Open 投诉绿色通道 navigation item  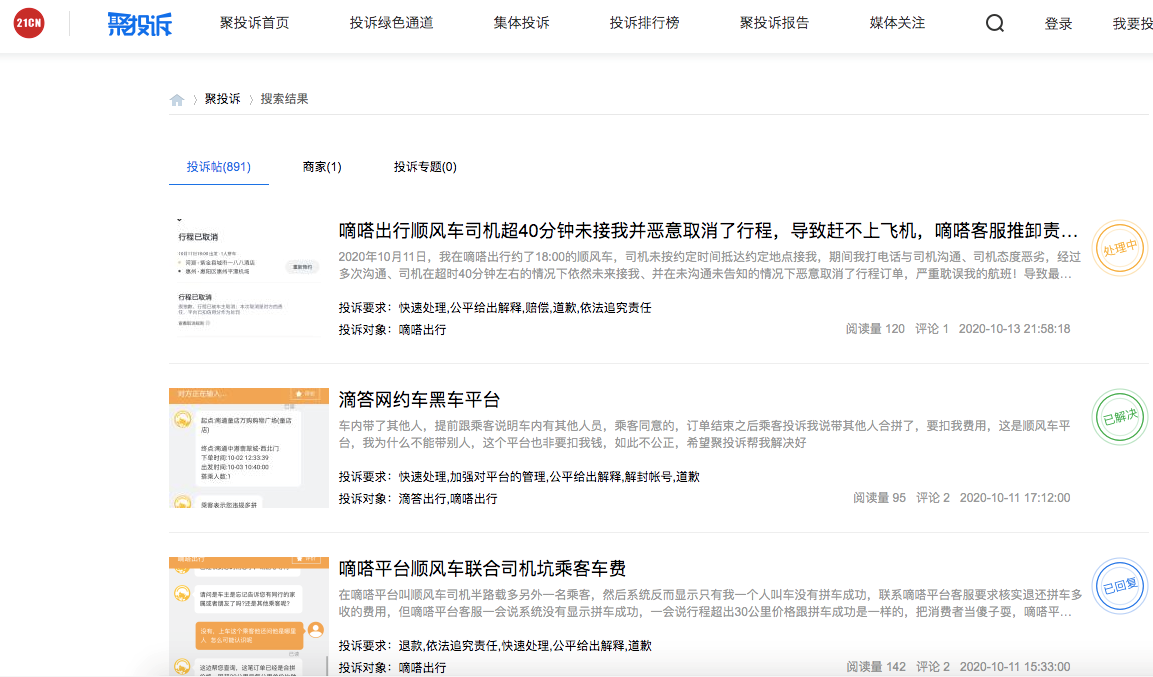(x=391, y=23)
